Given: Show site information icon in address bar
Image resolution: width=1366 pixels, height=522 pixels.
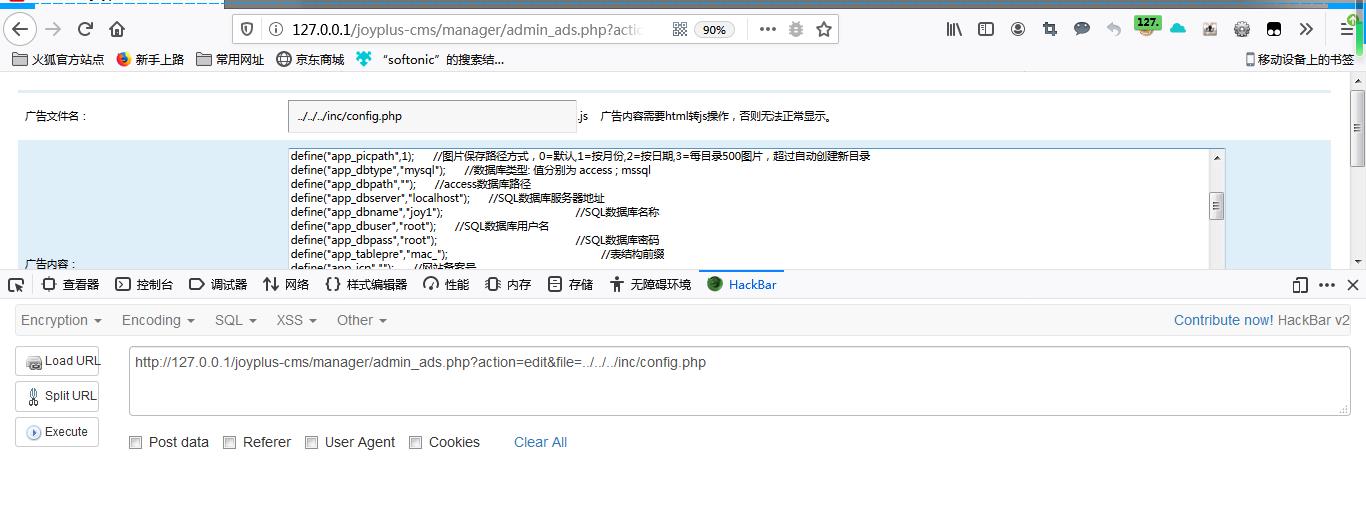Looking at the screenshot, I should click(x=275, y=29).
